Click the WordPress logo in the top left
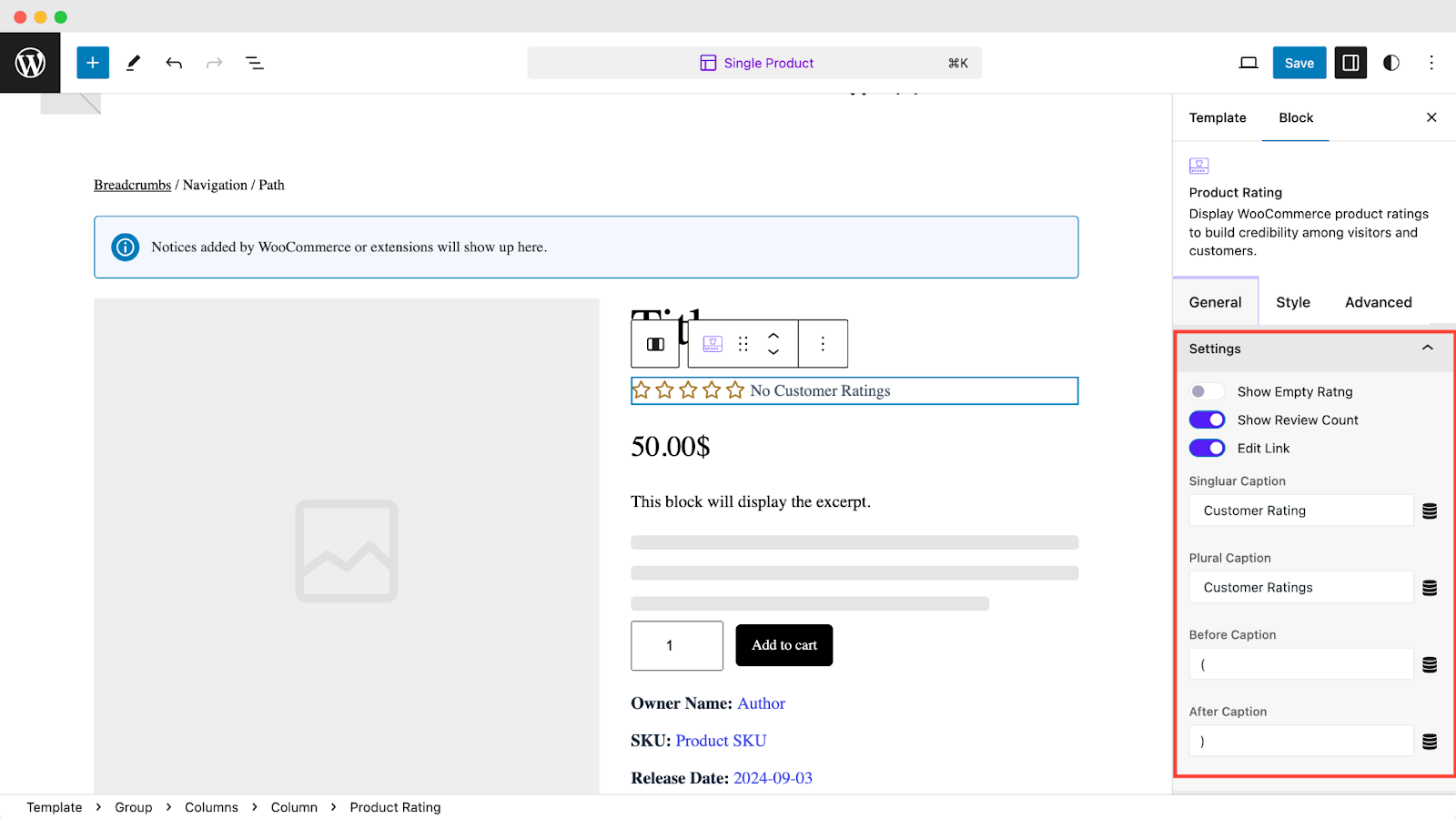 click(30, 63)
